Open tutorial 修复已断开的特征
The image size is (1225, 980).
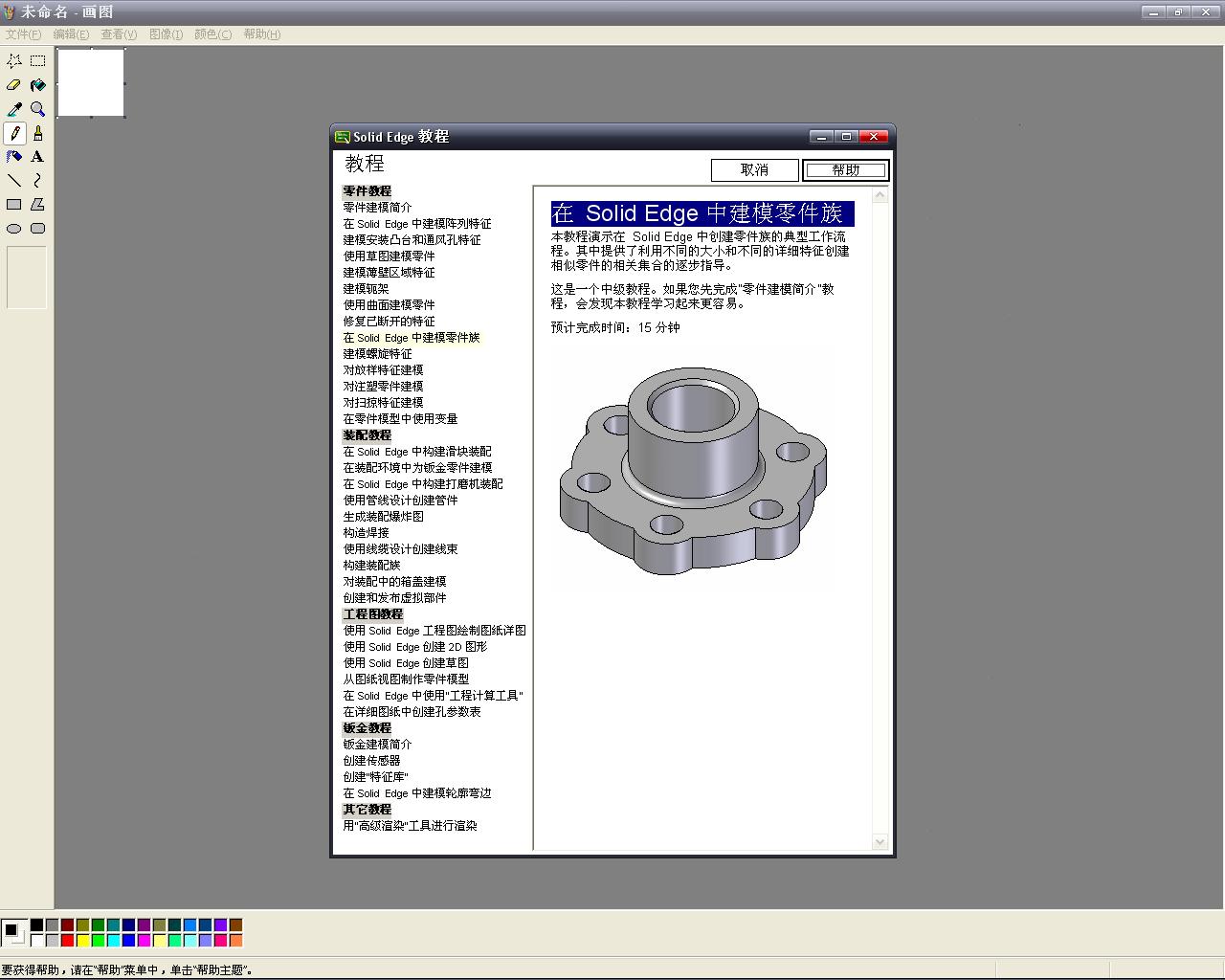389,322
